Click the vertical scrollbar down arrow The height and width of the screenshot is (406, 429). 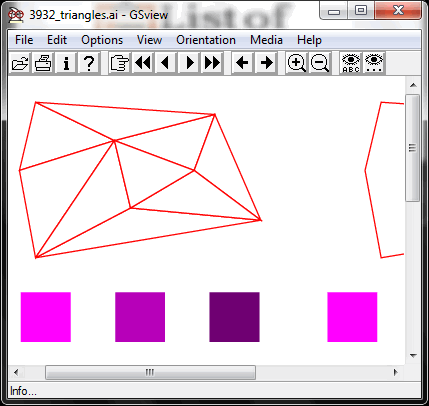(x=413, y=356)
